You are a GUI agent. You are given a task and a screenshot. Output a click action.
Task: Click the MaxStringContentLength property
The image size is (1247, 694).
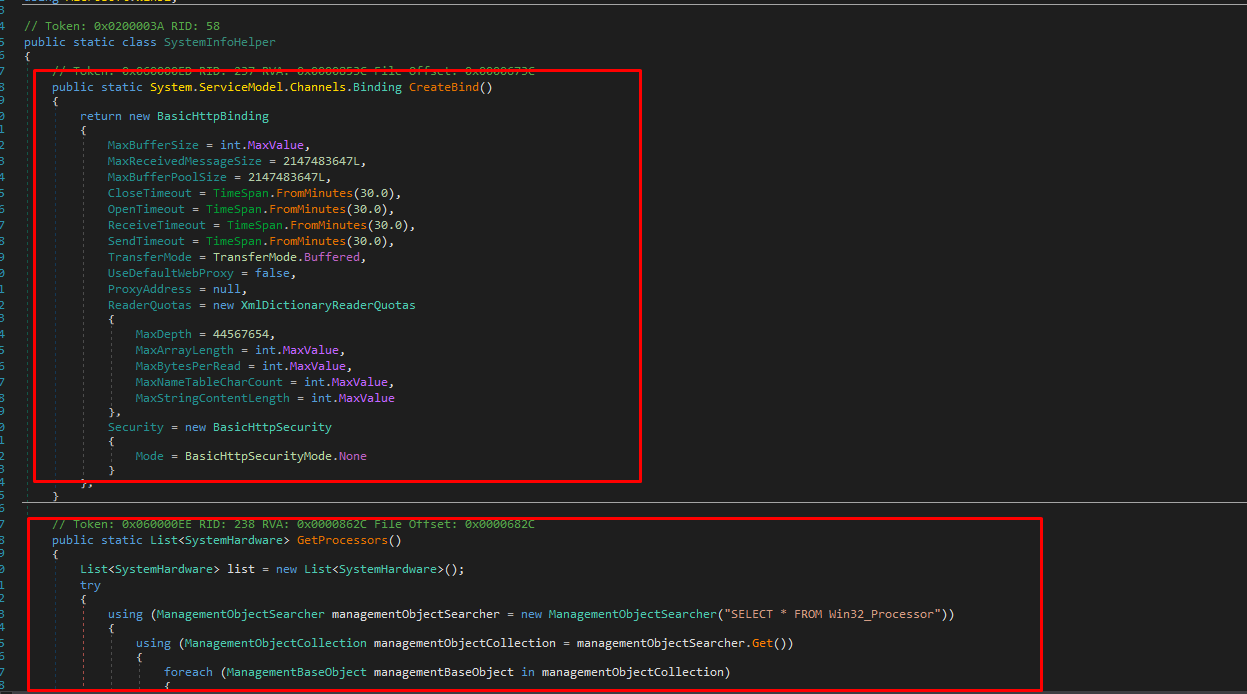click(213, 398)
